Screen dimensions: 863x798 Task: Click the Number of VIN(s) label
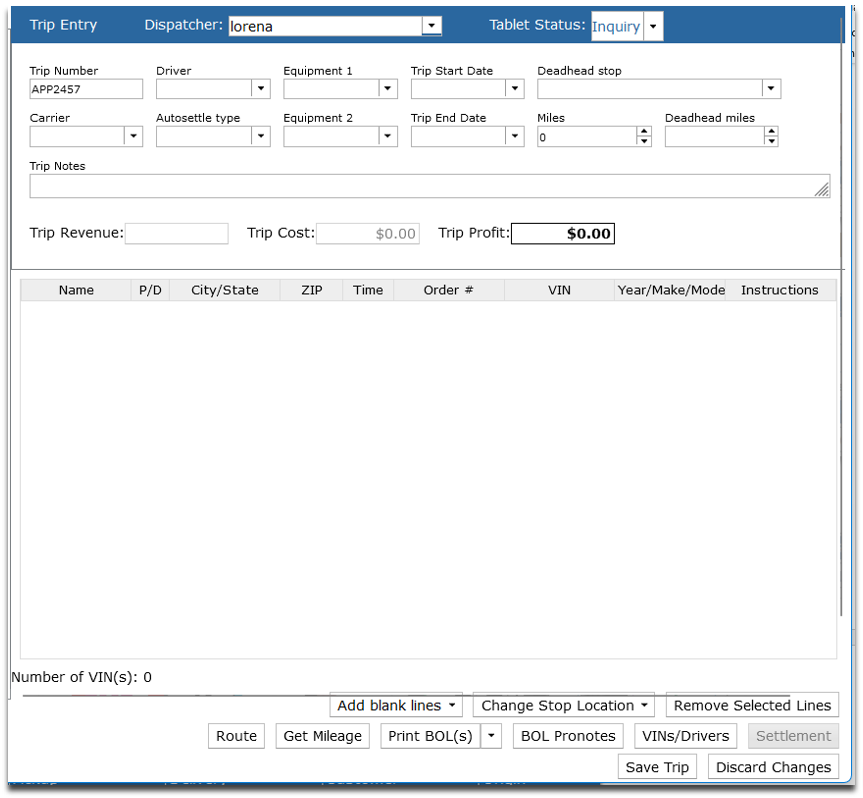click(81, 677)
